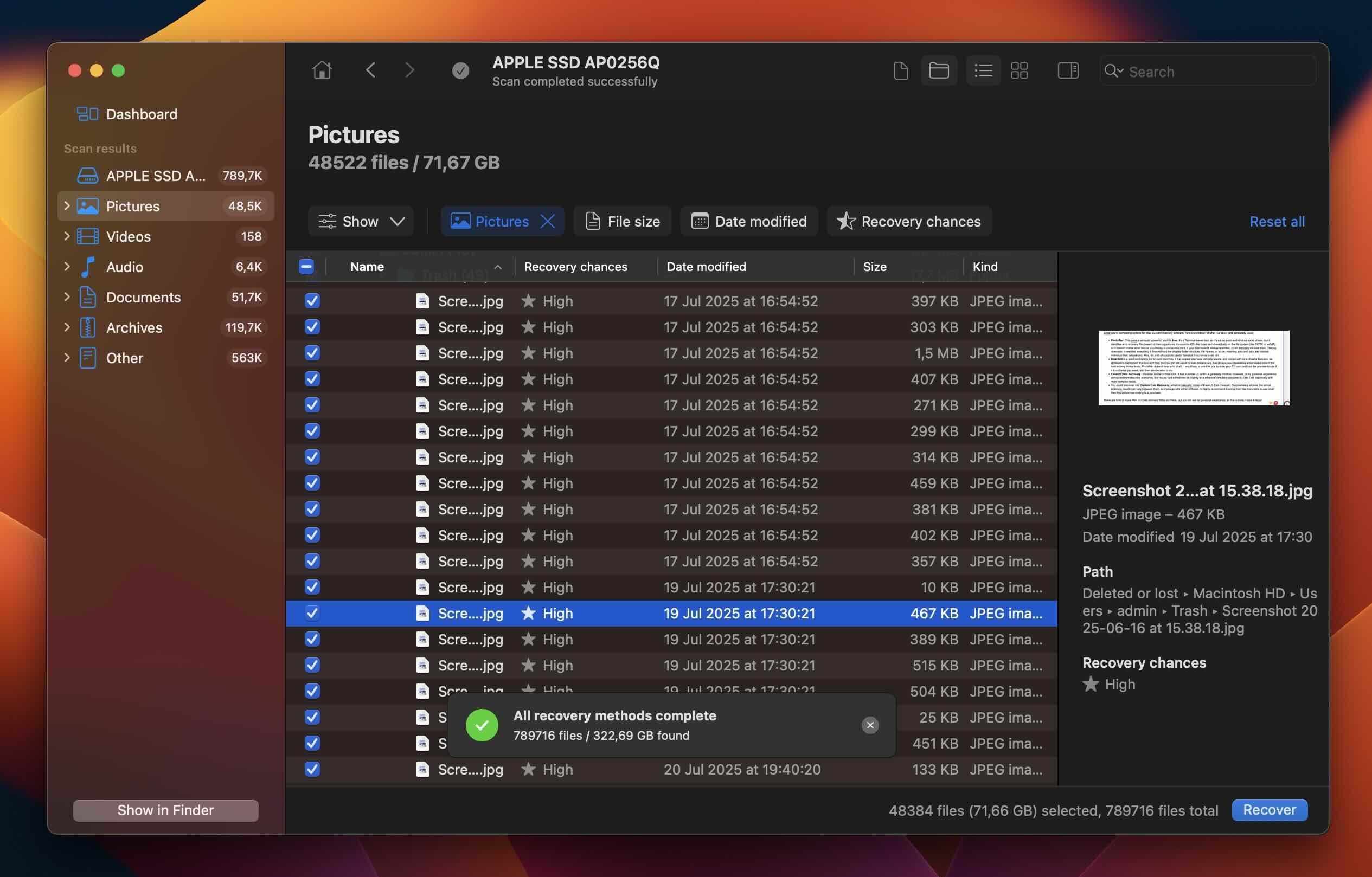Remove the Pictures filter with X
Screen dimensions: 1372x877
(548, 221)
